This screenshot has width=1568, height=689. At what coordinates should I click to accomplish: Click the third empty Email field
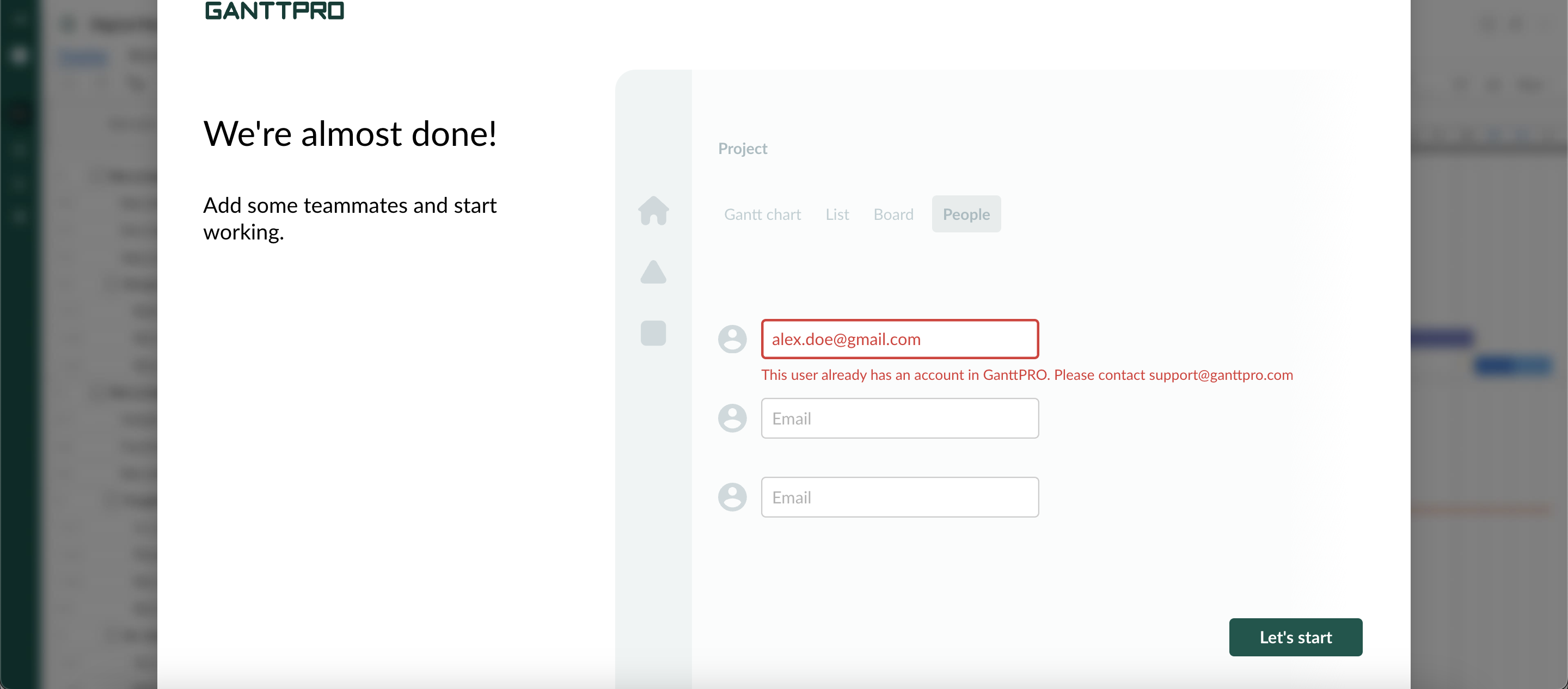899,497
